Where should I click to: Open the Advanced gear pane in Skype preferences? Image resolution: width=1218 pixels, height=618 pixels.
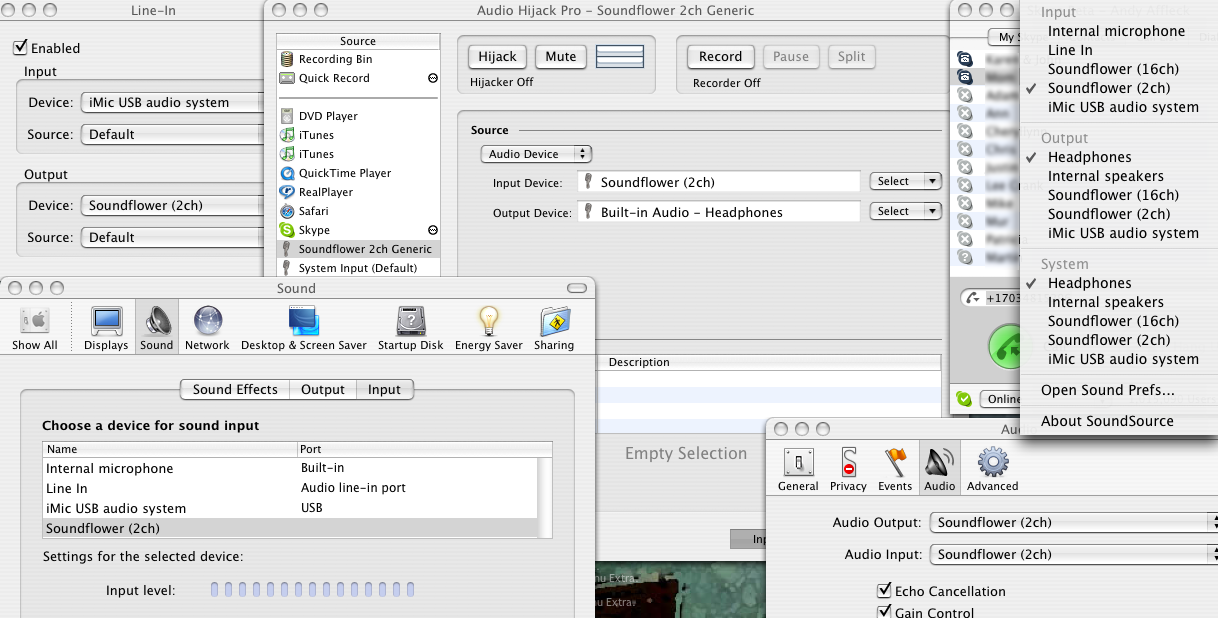pos(992,469)
